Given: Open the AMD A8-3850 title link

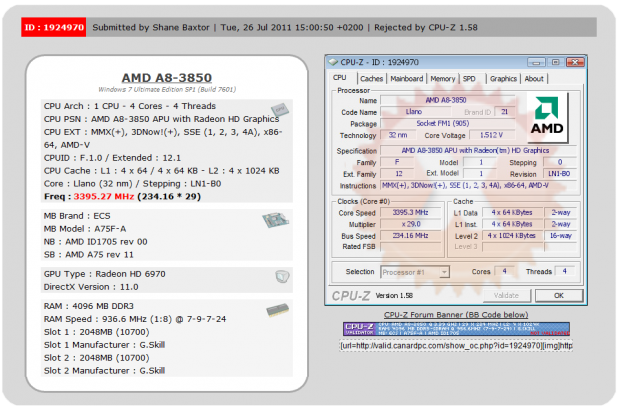Looking at the screenshot, I should (x=167, y=78).
